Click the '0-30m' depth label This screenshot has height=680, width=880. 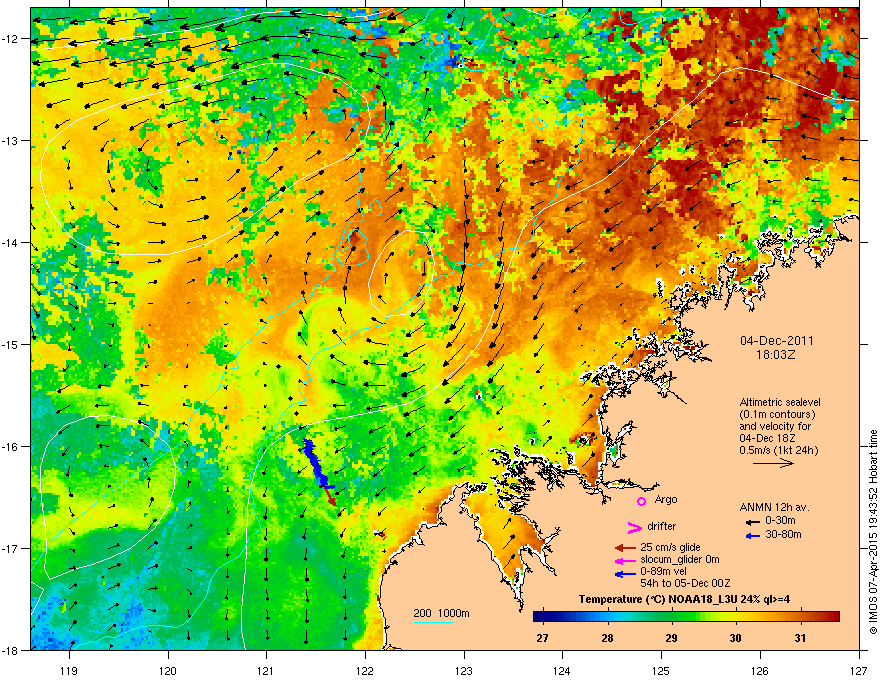coord(780,521)
